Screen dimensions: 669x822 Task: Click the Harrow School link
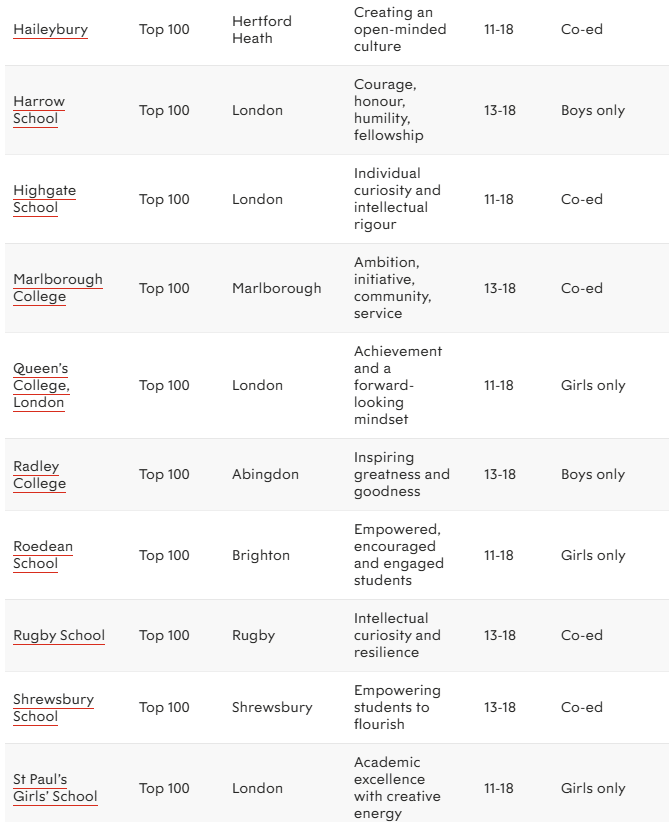[x=39, y=110]
